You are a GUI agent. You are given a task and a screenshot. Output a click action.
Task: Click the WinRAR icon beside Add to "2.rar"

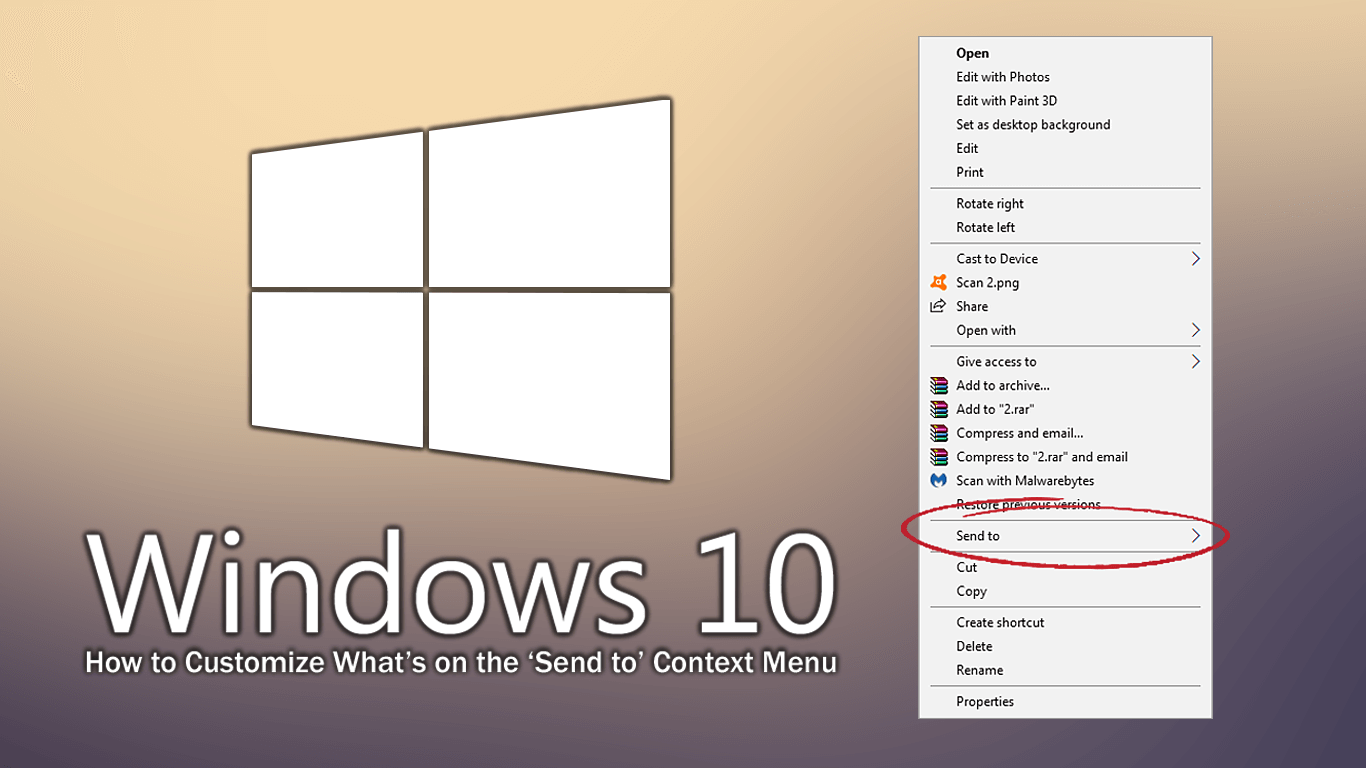938,409
